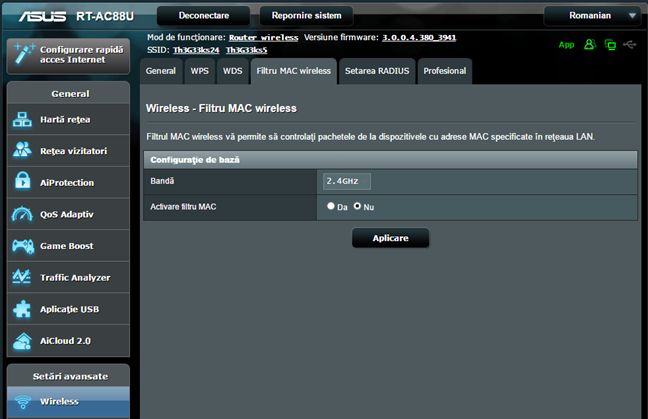Click the quick Internet setup wand icon
The image size is (648, 419).
point(24,54)
